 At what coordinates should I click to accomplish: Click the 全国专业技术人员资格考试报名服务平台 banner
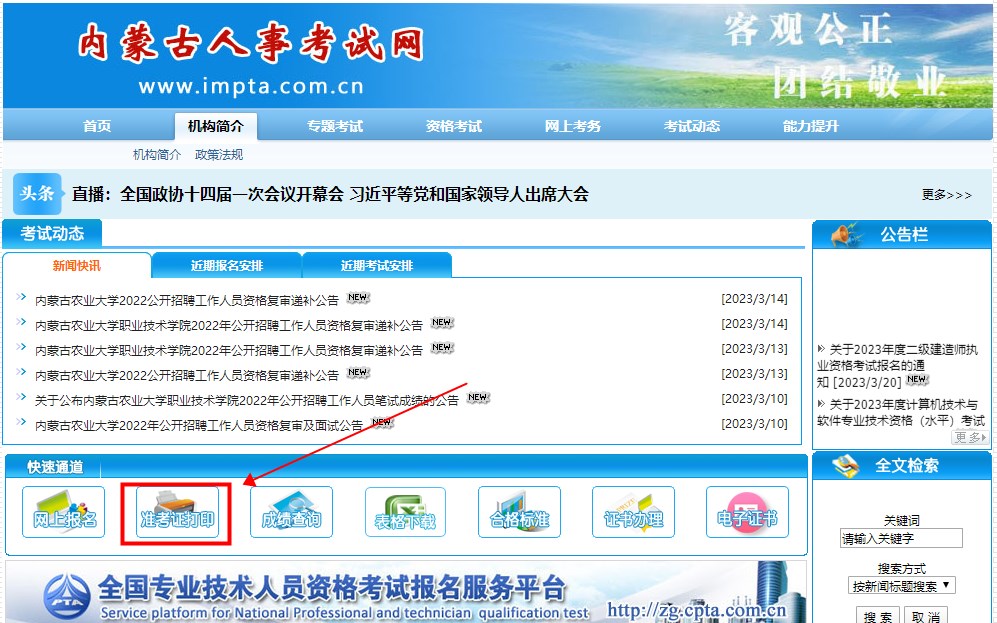pos(400,595)
